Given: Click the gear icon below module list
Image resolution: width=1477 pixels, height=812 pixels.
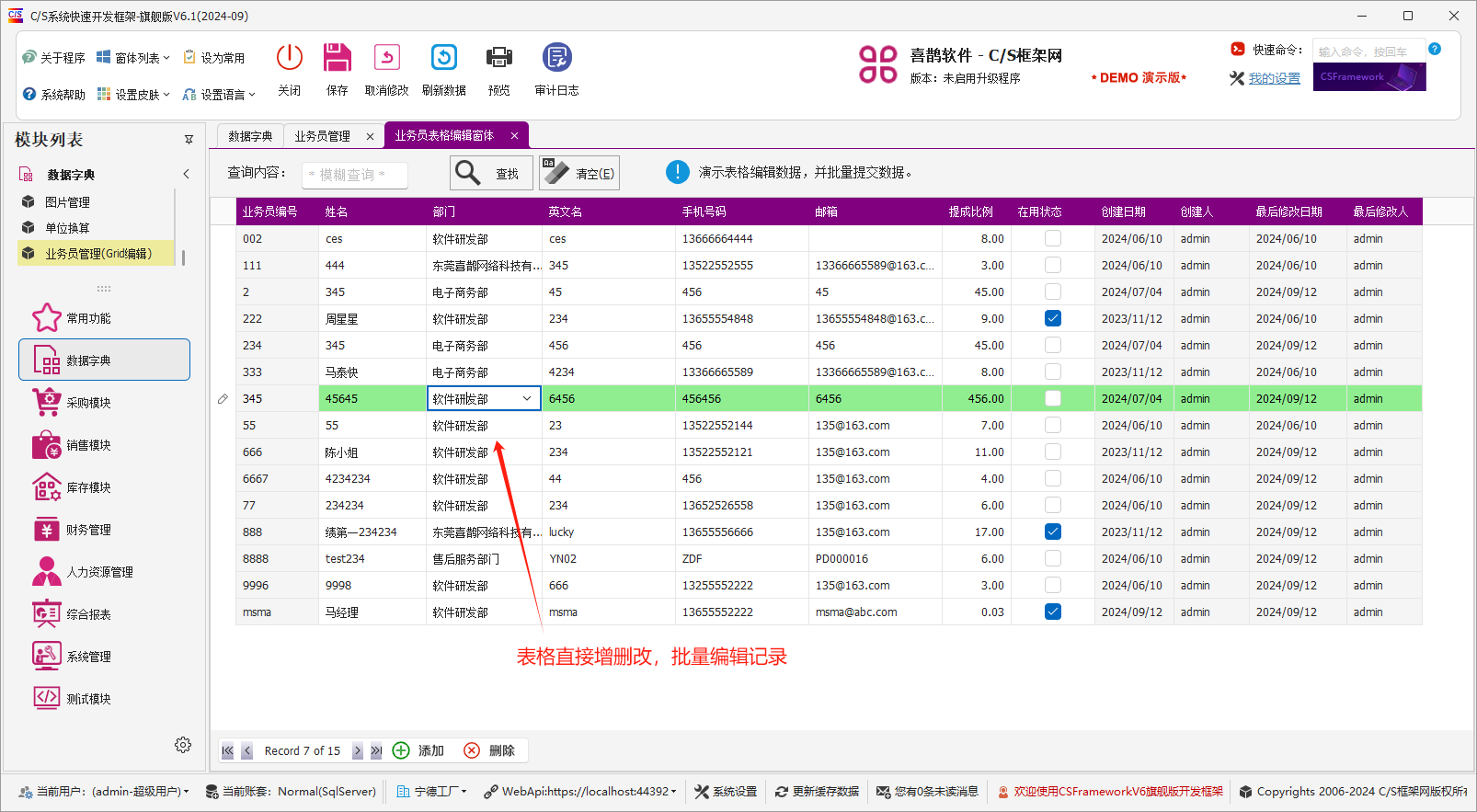Looking at the screenshot, I should 183,745.
